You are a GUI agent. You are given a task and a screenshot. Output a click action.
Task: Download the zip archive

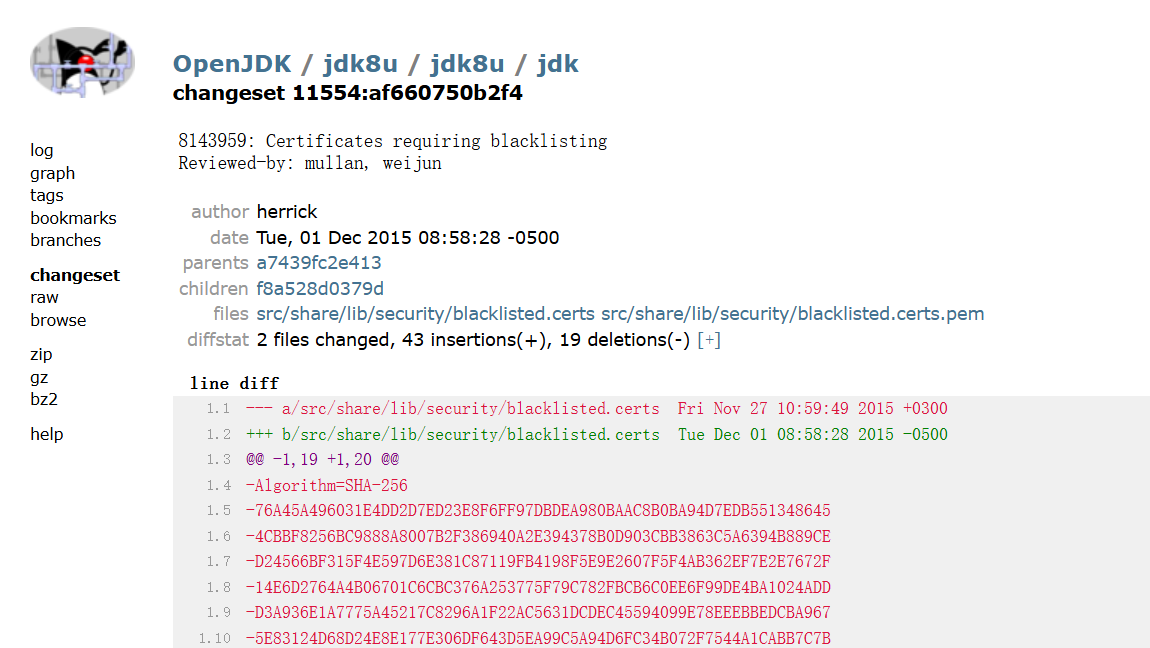[39, 354]
